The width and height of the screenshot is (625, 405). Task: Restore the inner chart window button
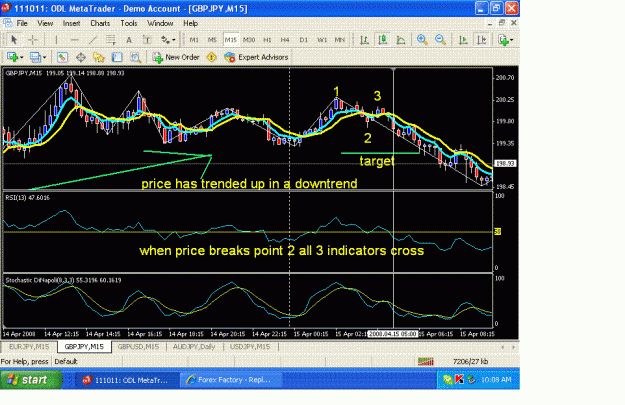[502, 23]
